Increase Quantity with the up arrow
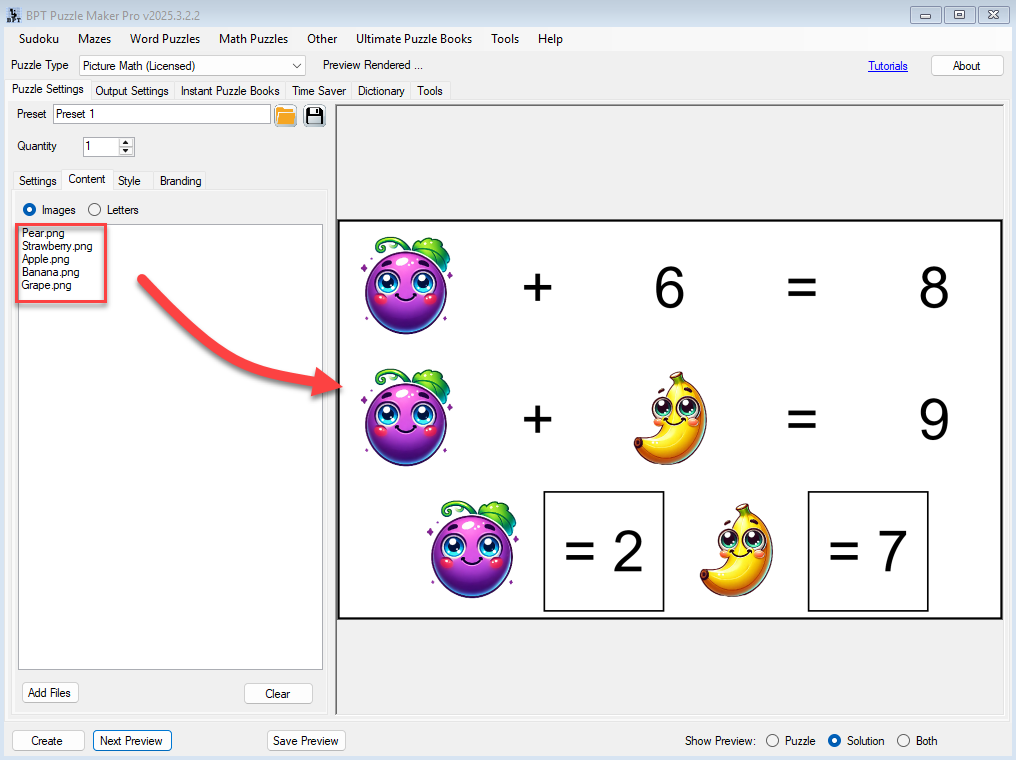Viewport: 1016px width, 760px height. pos(126,142)
